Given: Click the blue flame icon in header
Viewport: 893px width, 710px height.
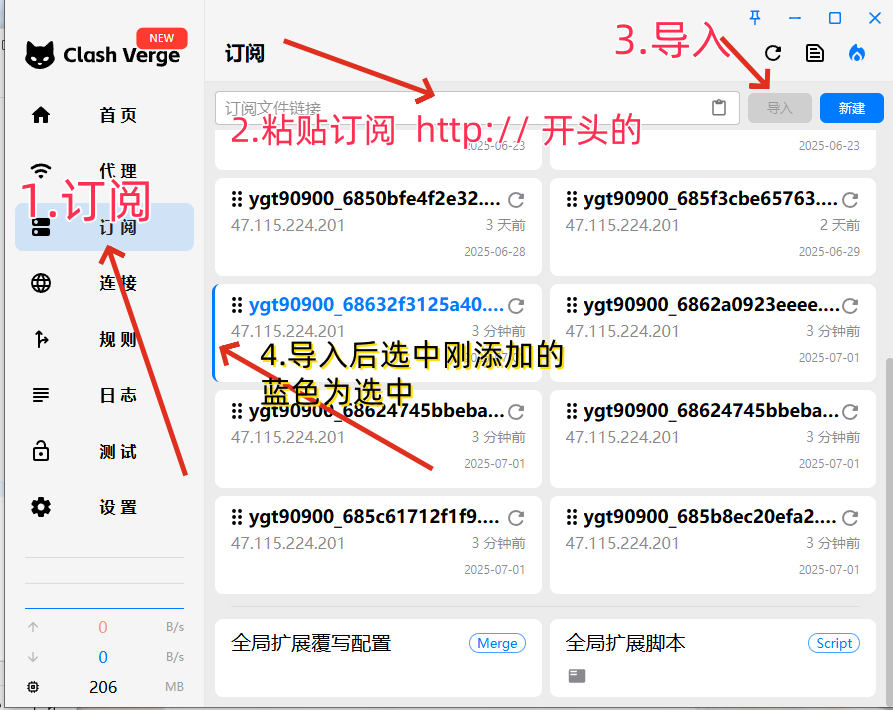Looking at the screenshot, I should click(x=857, y=54).
